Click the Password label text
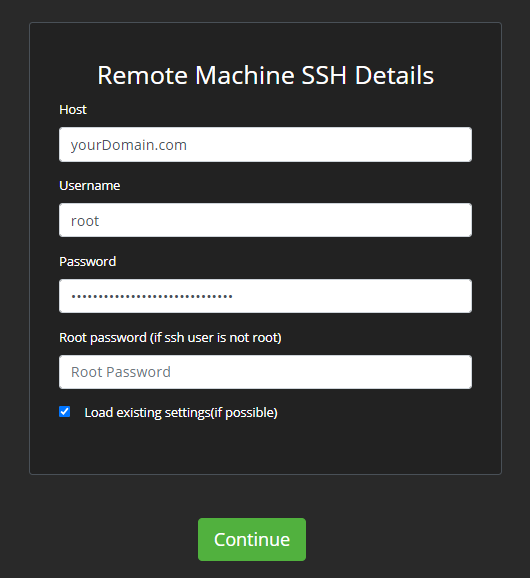The image size is (530, 578). point(88,261)
